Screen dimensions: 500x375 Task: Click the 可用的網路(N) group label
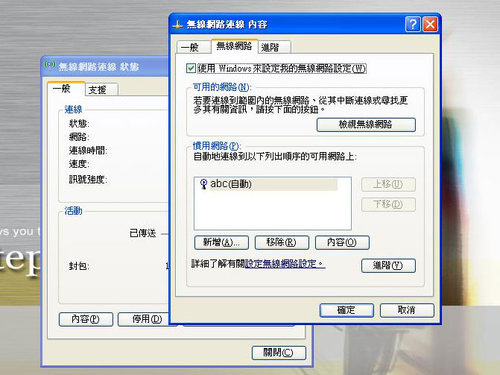click(x=222, y=87)
